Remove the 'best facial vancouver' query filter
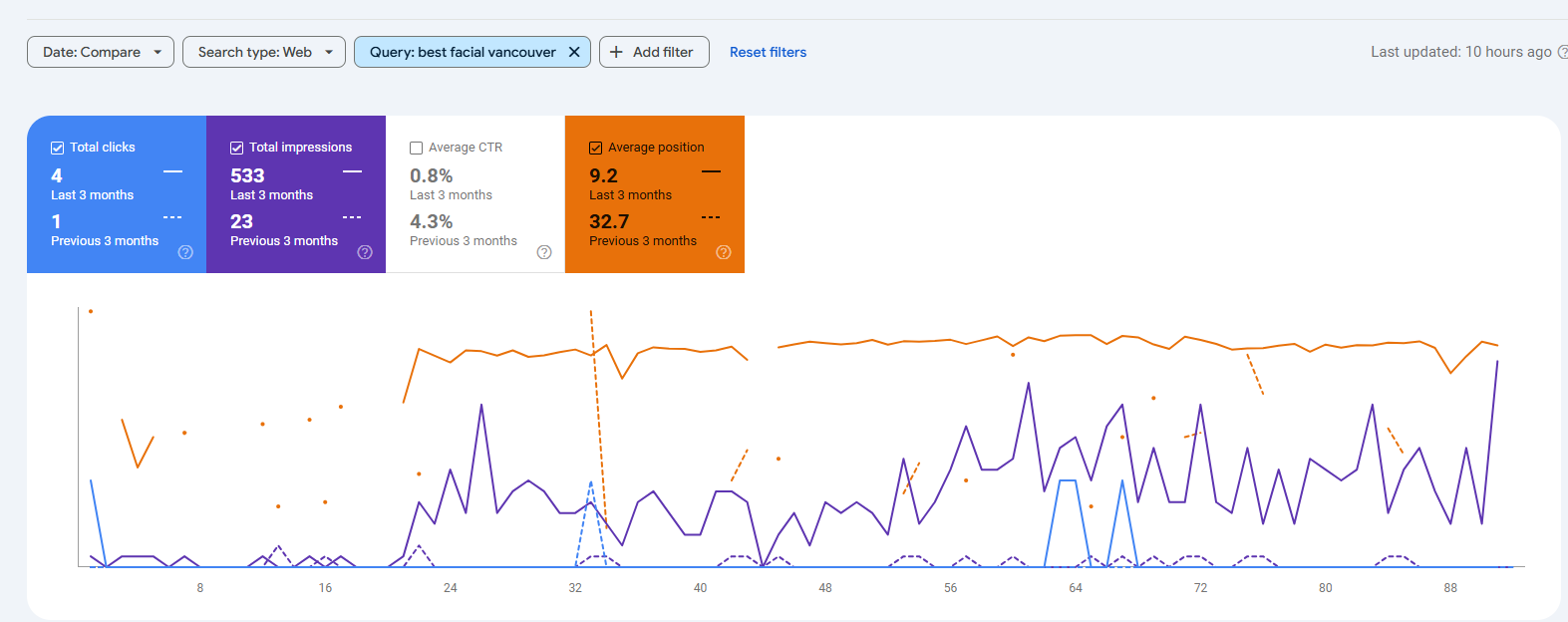The width and height of the screenshot is (1568, 622). 574,52
